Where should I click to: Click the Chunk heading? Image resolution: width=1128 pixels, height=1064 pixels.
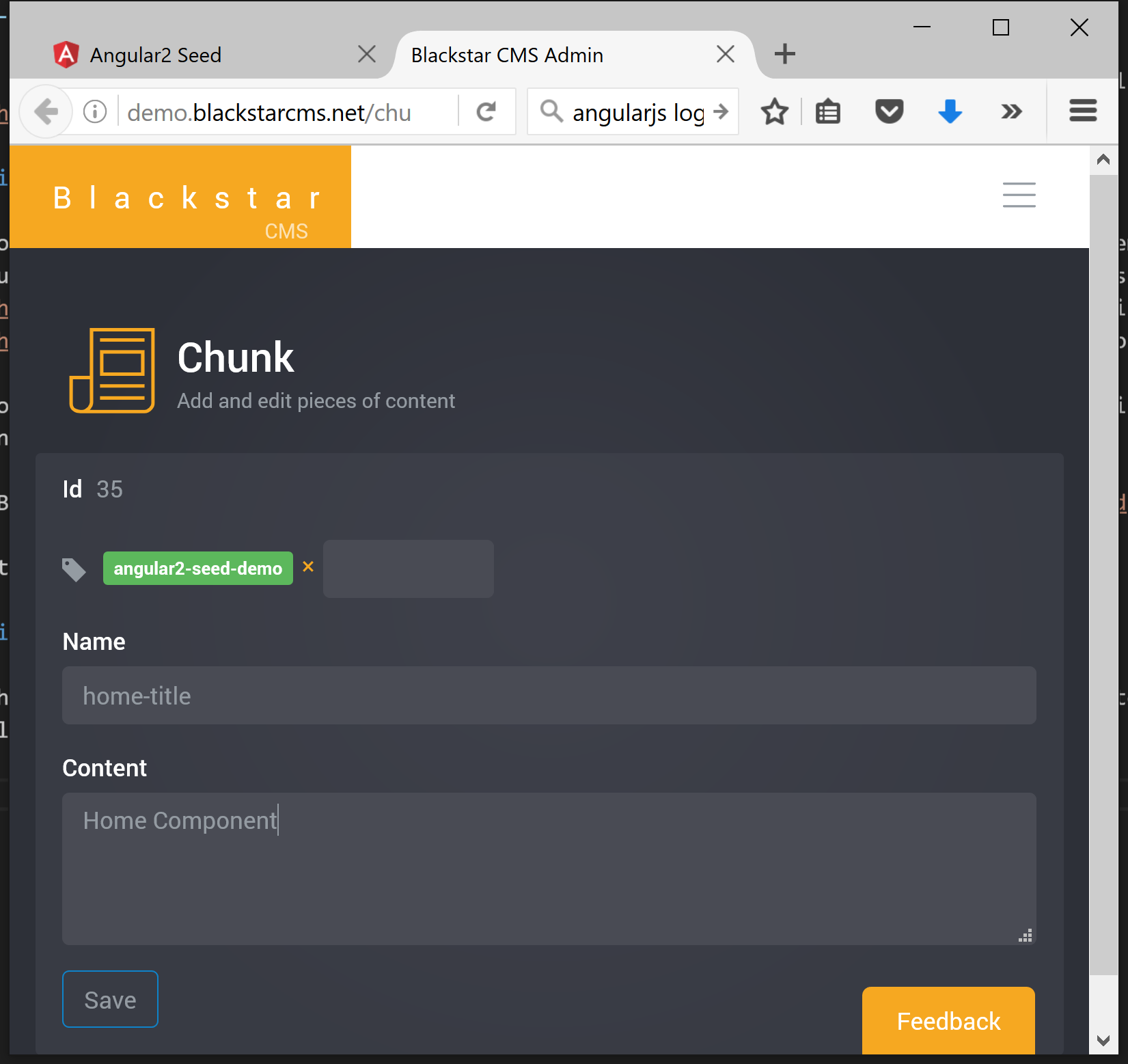[x=236, y=357]
